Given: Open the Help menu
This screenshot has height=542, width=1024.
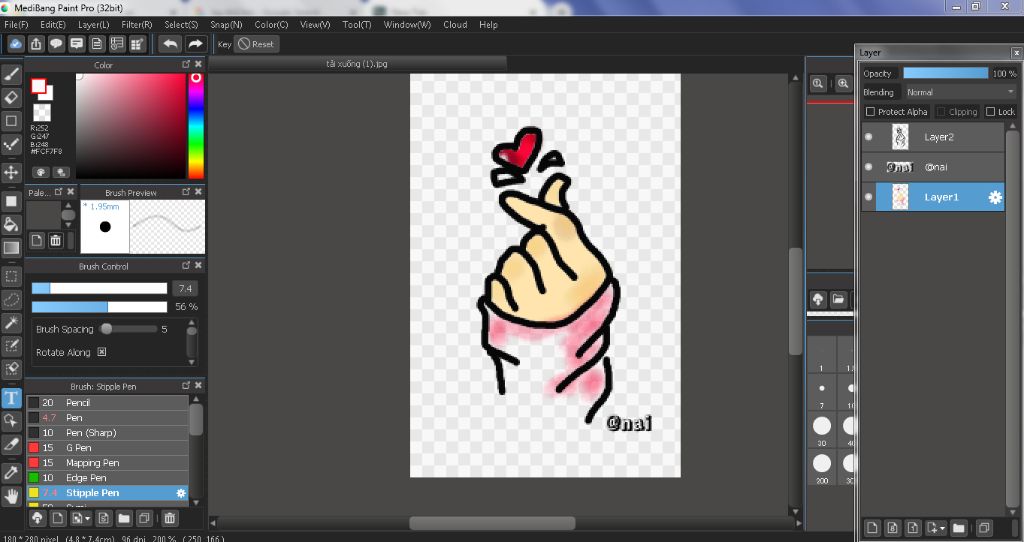Looking at the screenshot, I should (488, 25).
